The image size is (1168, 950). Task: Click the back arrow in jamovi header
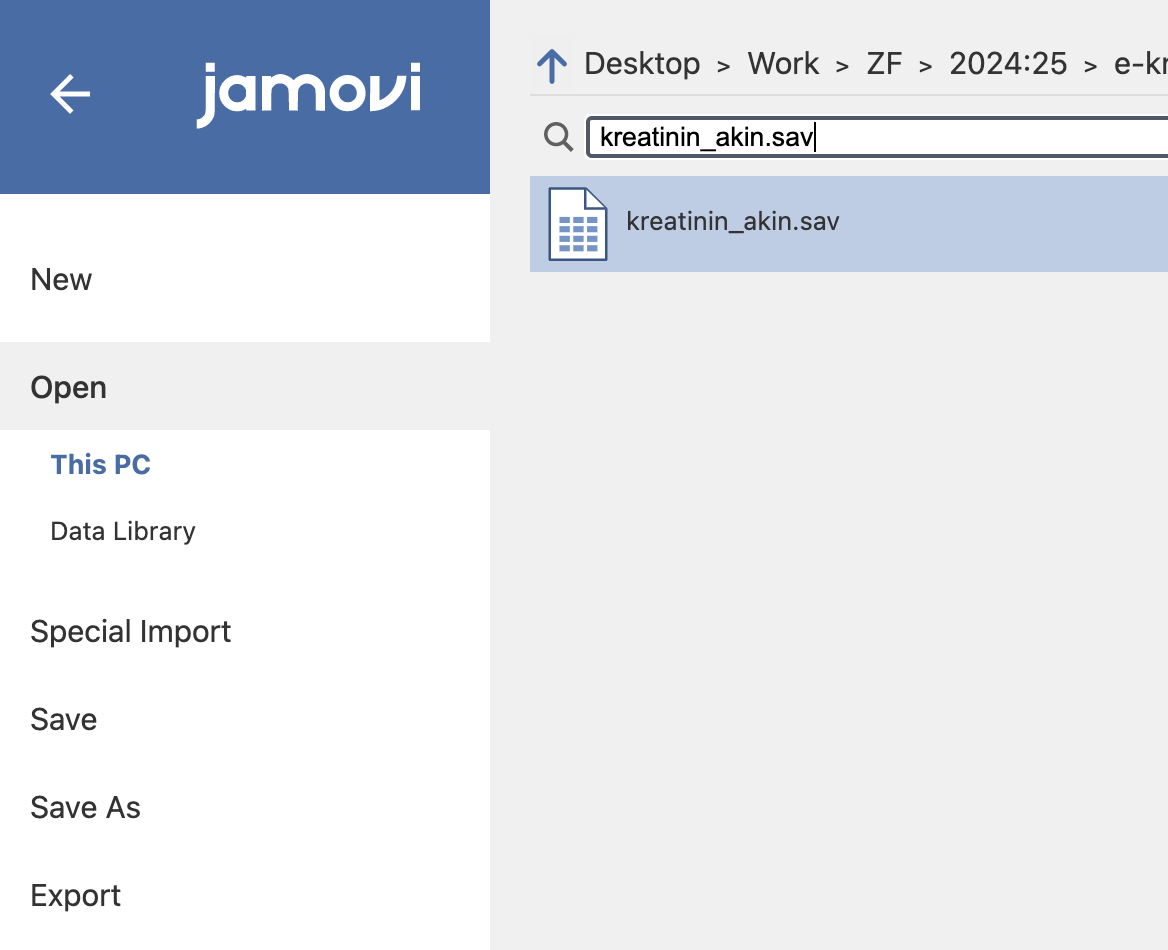[70, 94]
